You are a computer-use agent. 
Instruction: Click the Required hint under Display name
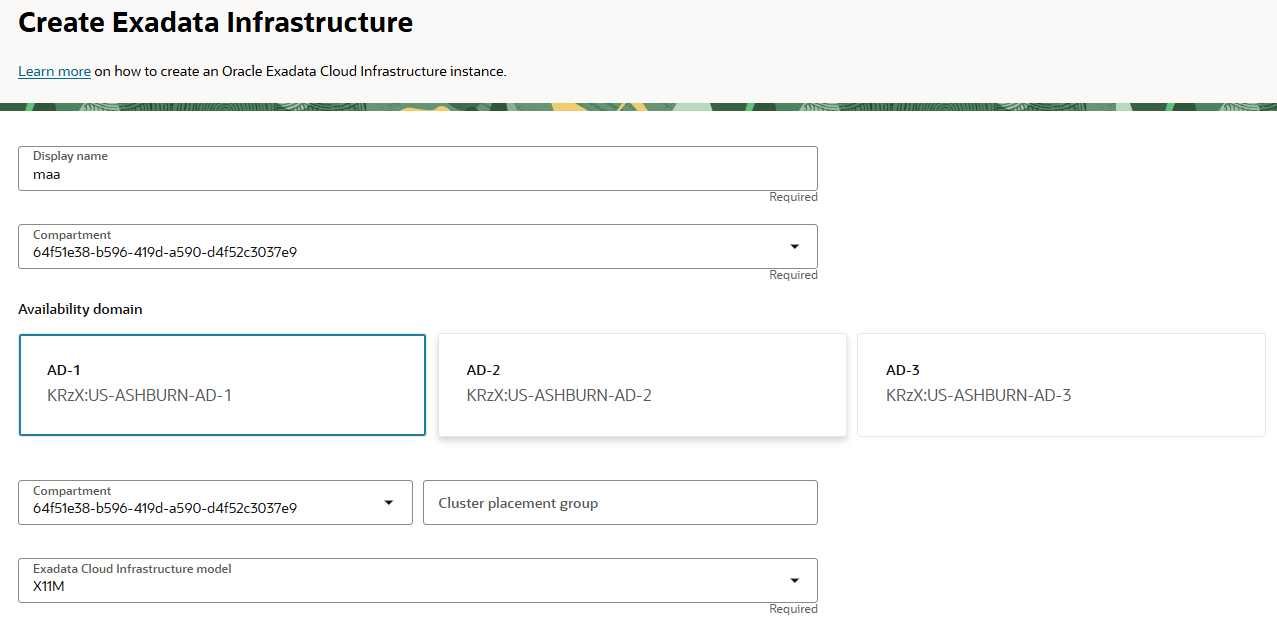coord(793,198)
